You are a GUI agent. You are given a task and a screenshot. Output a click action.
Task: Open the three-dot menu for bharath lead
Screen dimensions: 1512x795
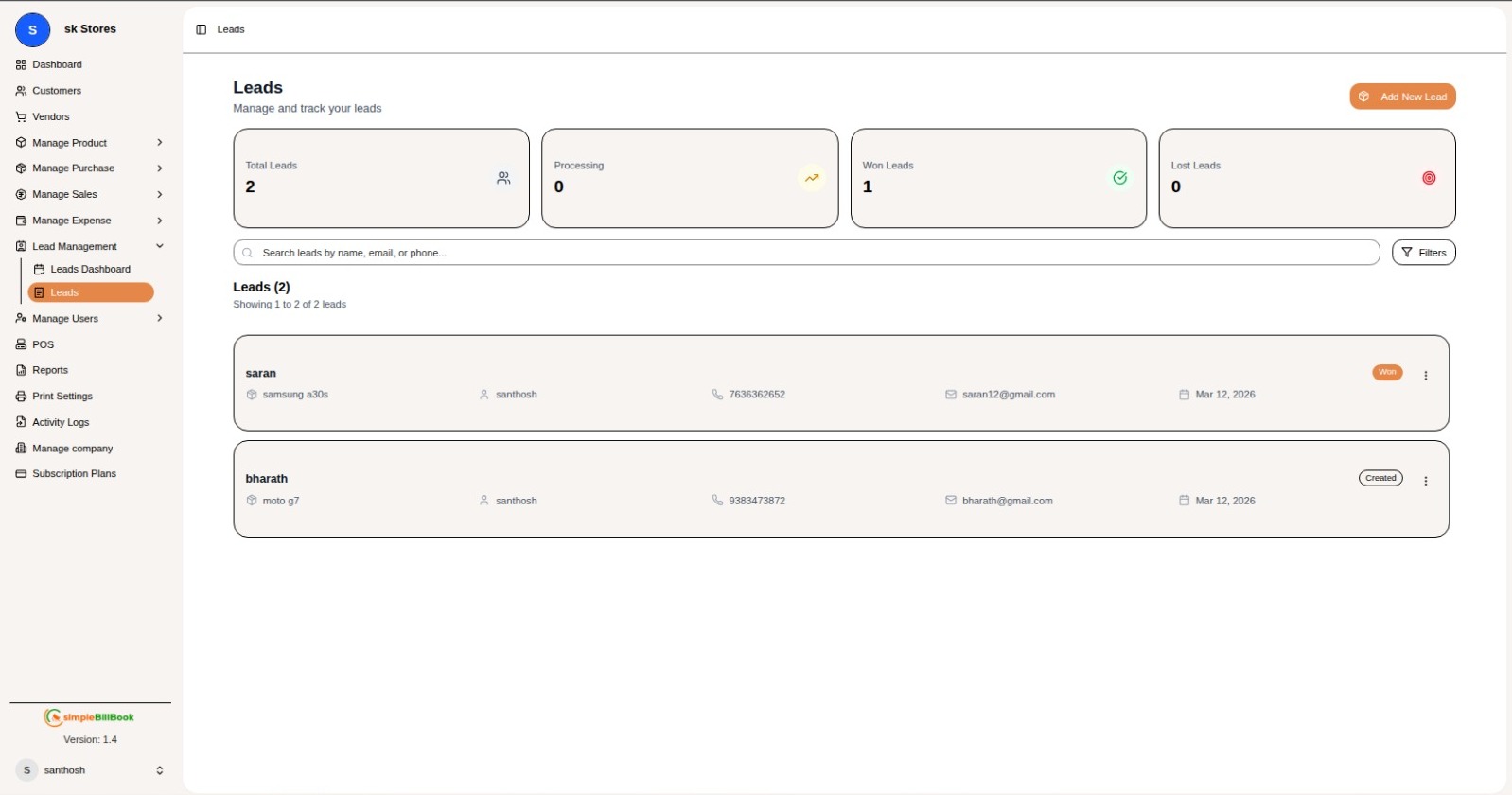(1425, 482)
